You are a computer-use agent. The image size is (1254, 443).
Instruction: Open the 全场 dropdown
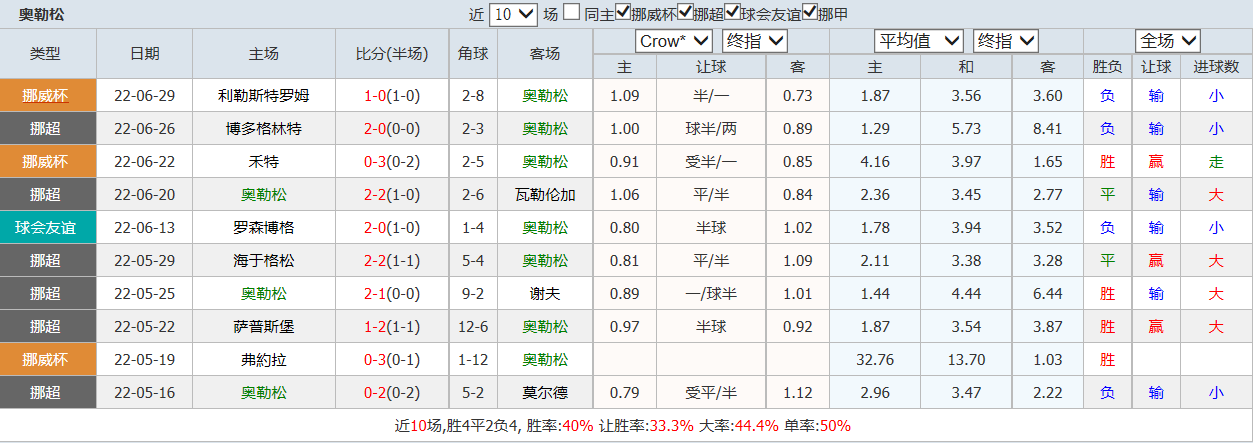1167,41
